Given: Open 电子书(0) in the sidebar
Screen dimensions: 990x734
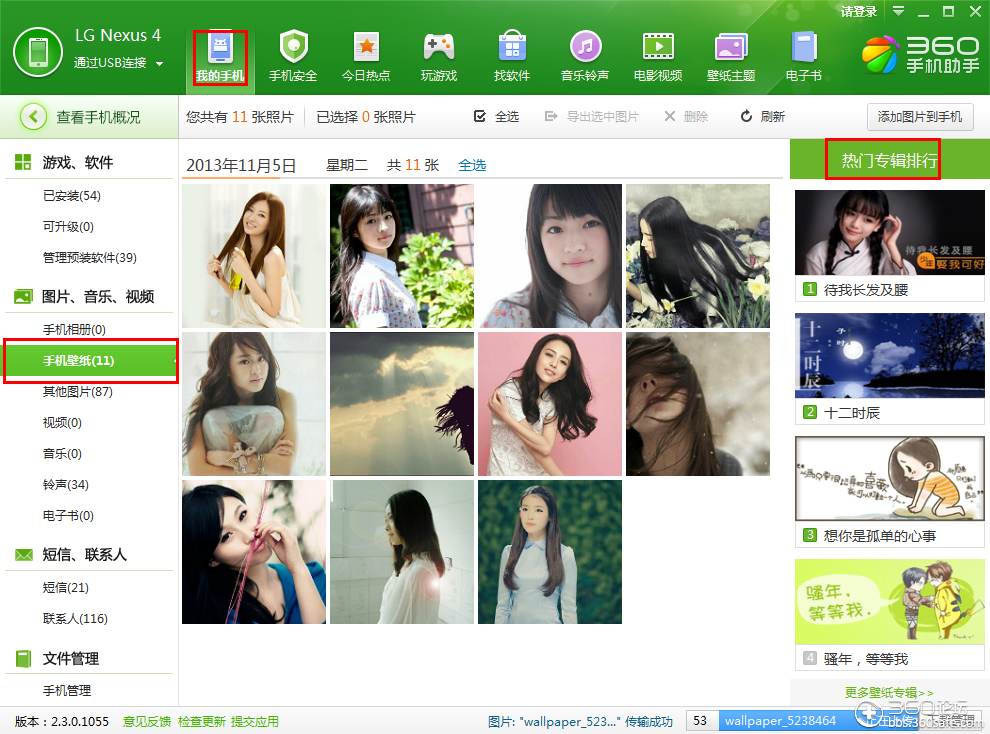Looking at the screenshot, I should [x=68, y=515].
